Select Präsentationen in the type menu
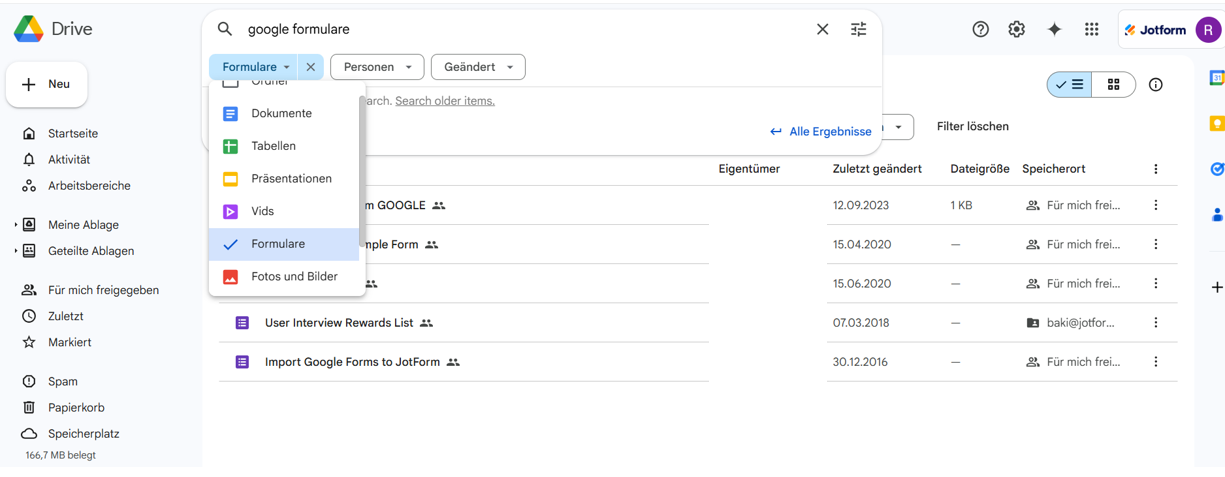 pyautogui.click(x=291, y=179)
